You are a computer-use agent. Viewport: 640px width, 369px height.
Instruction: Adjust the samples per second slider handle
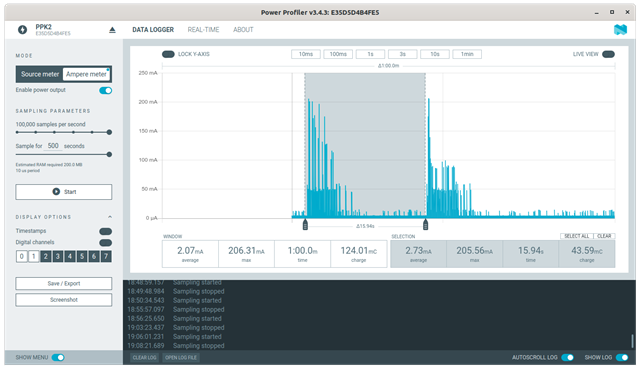pyautogui.click(x=109, y=132)
